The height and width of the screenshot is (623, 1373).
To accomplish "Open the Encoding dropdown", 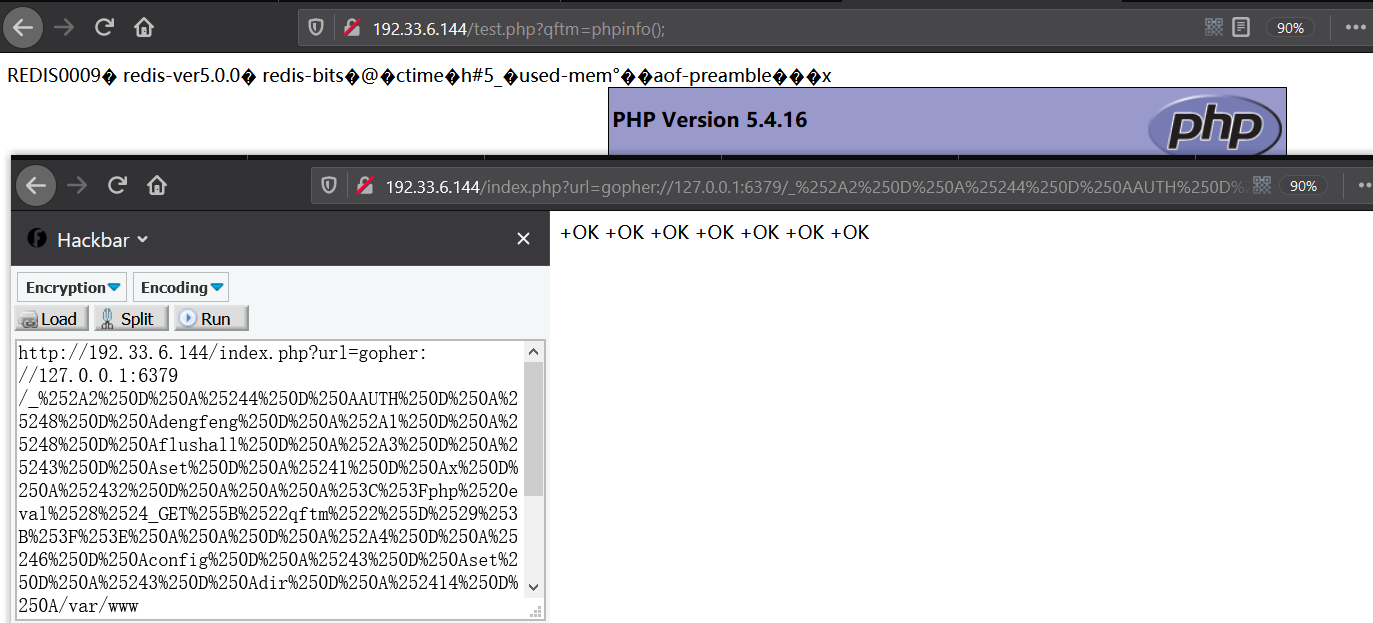I will 181,287.
